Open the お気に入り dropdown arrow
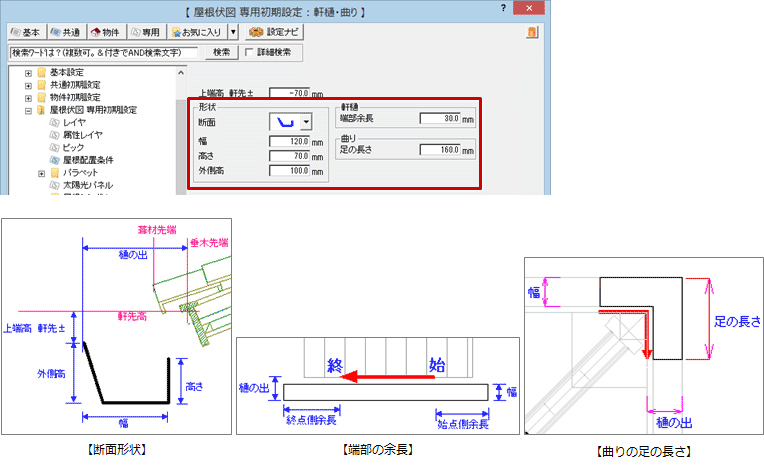The image size is (764, 467). pyautogui.click(x=233, y=32)
